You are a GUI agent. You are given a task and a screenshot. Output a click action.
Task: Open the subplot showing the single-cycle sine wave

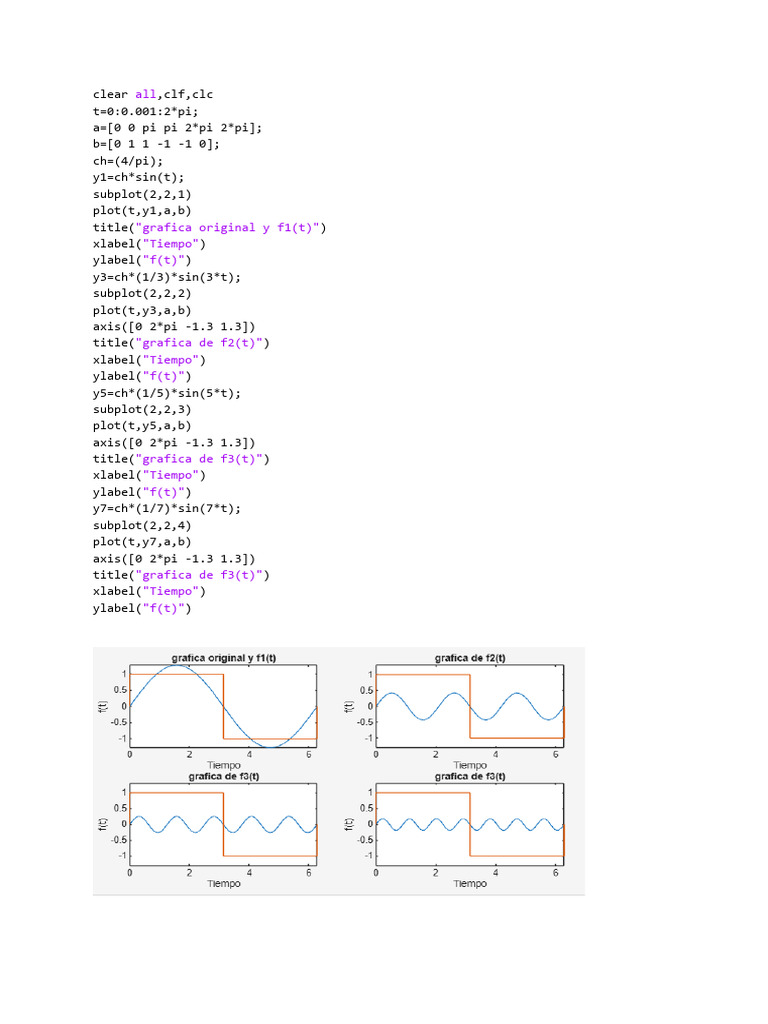[x=223, y=706]
